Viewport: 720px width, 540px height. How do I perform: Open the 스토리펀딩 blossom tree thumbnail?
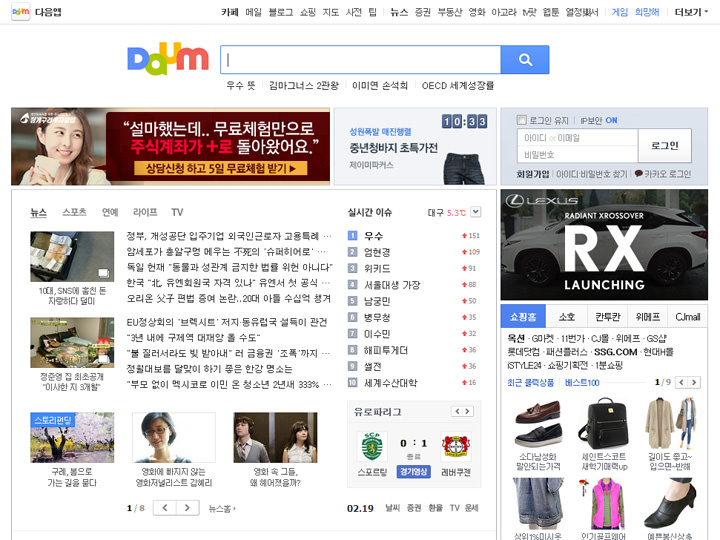(72, 437)
